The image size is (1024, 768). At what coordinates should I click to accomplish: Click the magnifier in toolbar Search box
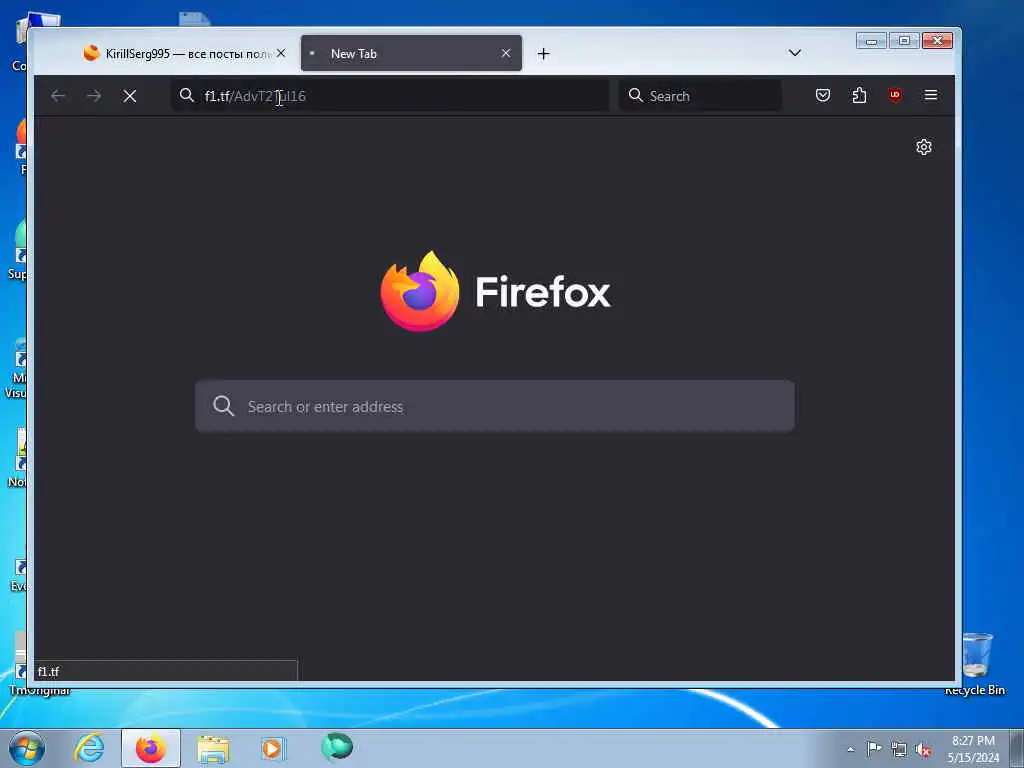(x=635, y=95)
